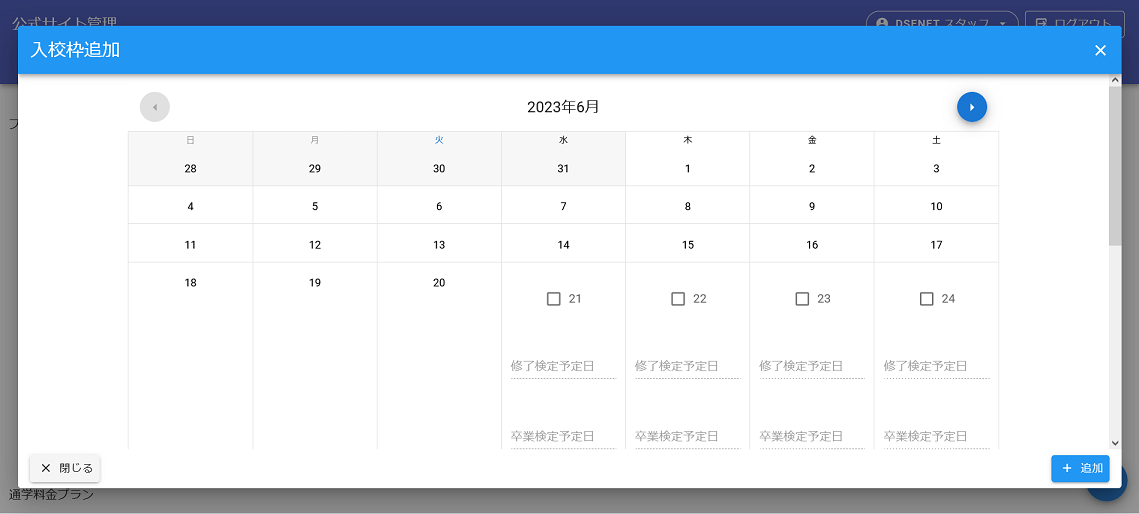Open the DSENET スタッフ user dropdown
This screenshot has width=1139, height=514.
click(941, 23)
